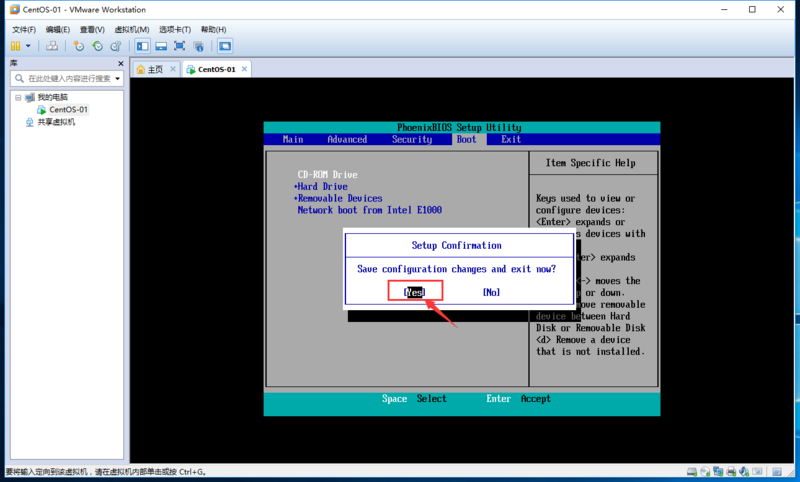This screenshot has width=800, height=482.
Task: Open the 查看(V) menu
Action: click(x=92, y=30)
